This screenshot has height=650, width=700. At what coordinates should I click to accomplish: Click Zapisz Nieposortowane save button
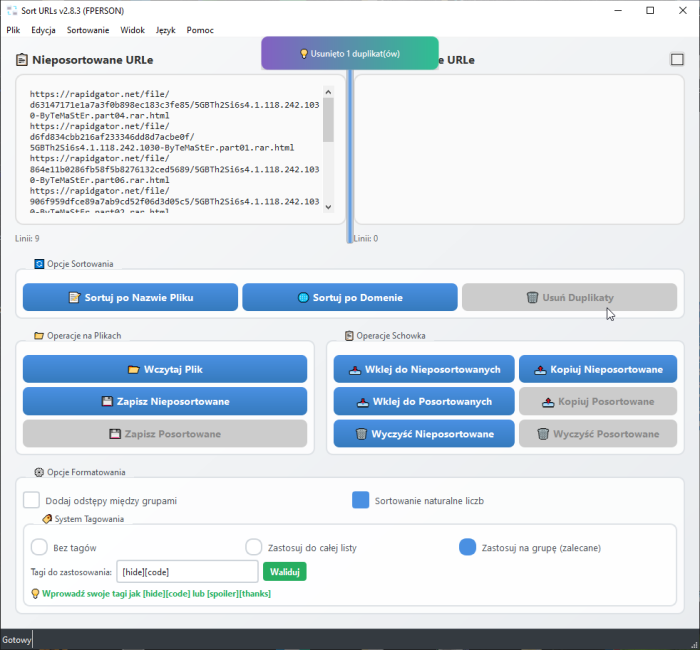point(165,401)
